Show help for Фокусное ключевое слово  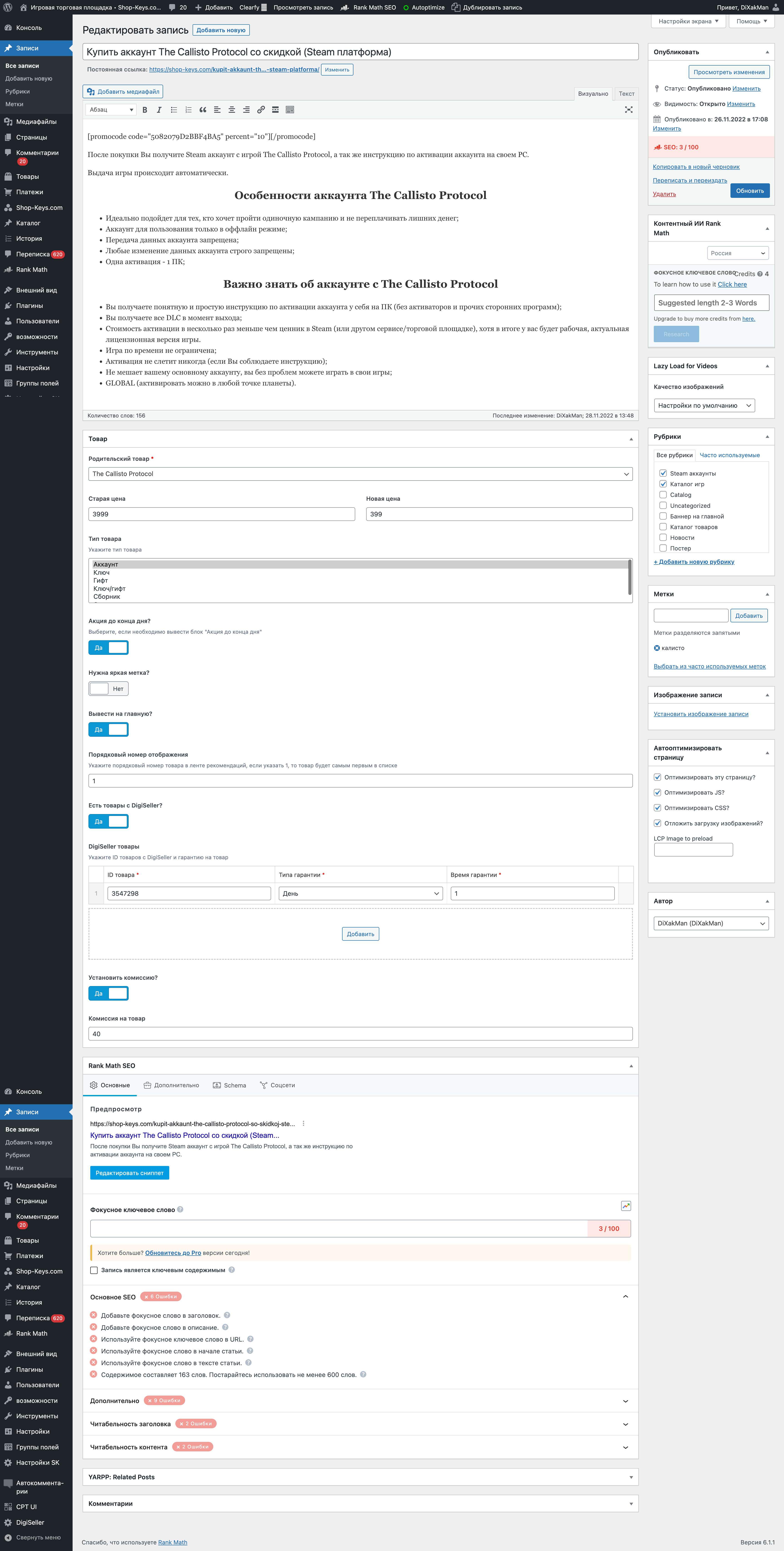coord(180,1209)
